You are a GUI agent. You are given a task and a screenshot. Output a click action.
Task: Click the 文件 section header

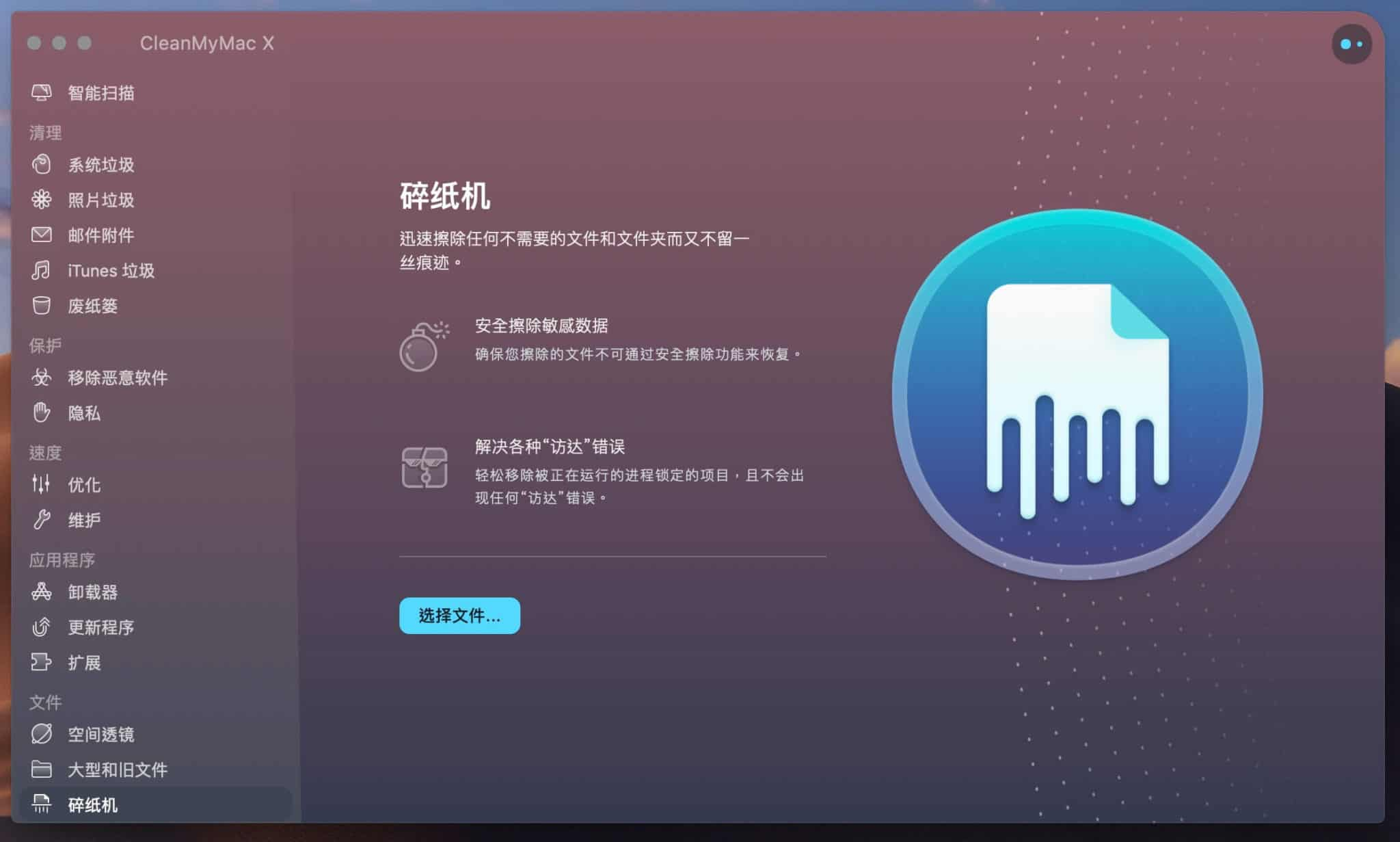(x=45, y=702)
